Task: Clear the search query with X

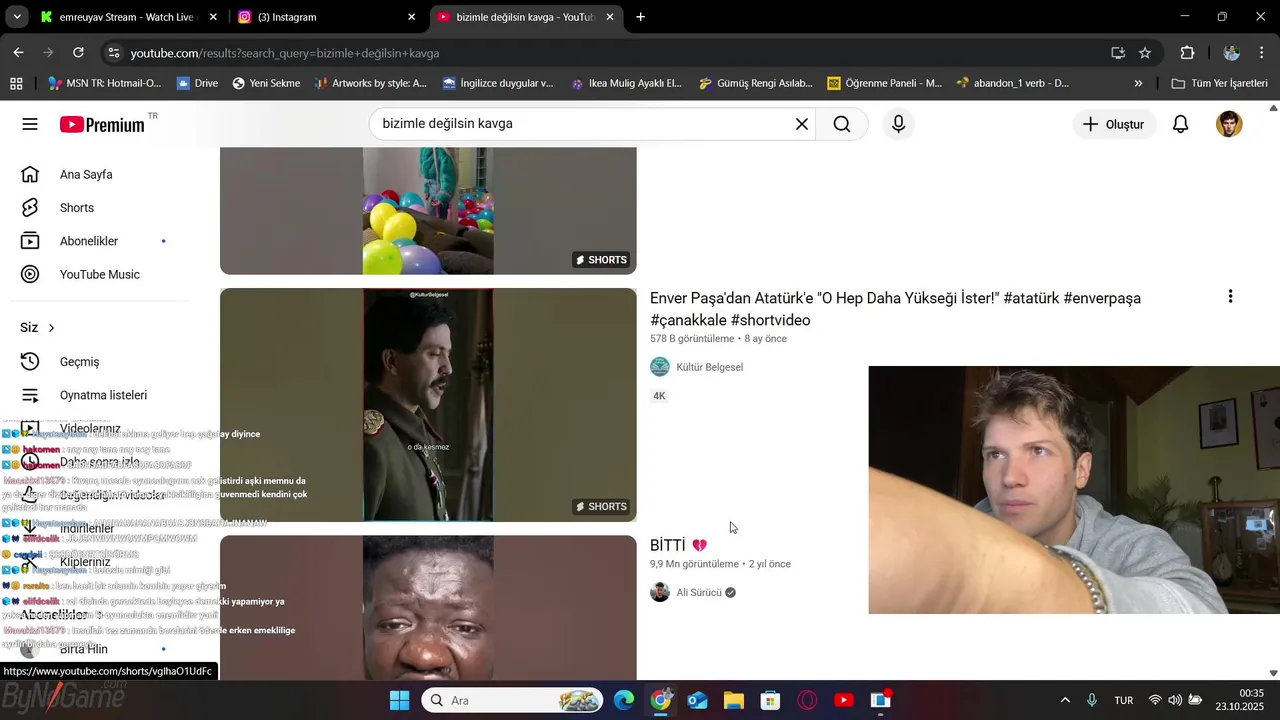Action: pos(801,124)
